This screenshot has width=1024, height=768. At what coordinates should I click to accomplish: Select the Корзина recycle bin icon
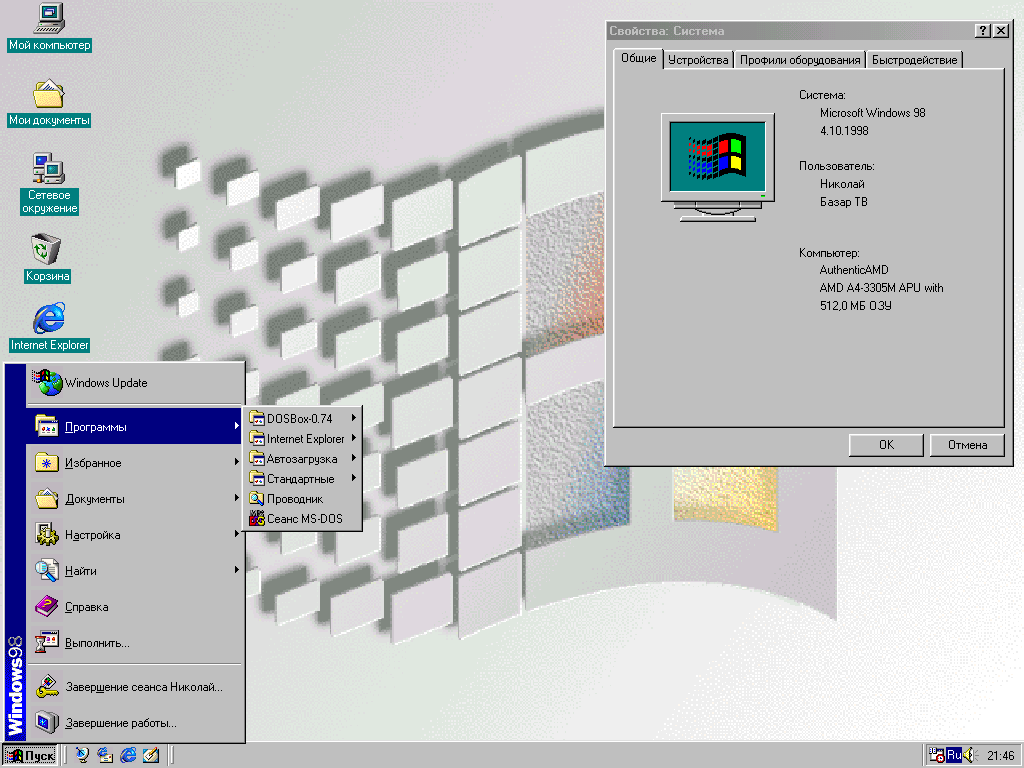[47, 258]
